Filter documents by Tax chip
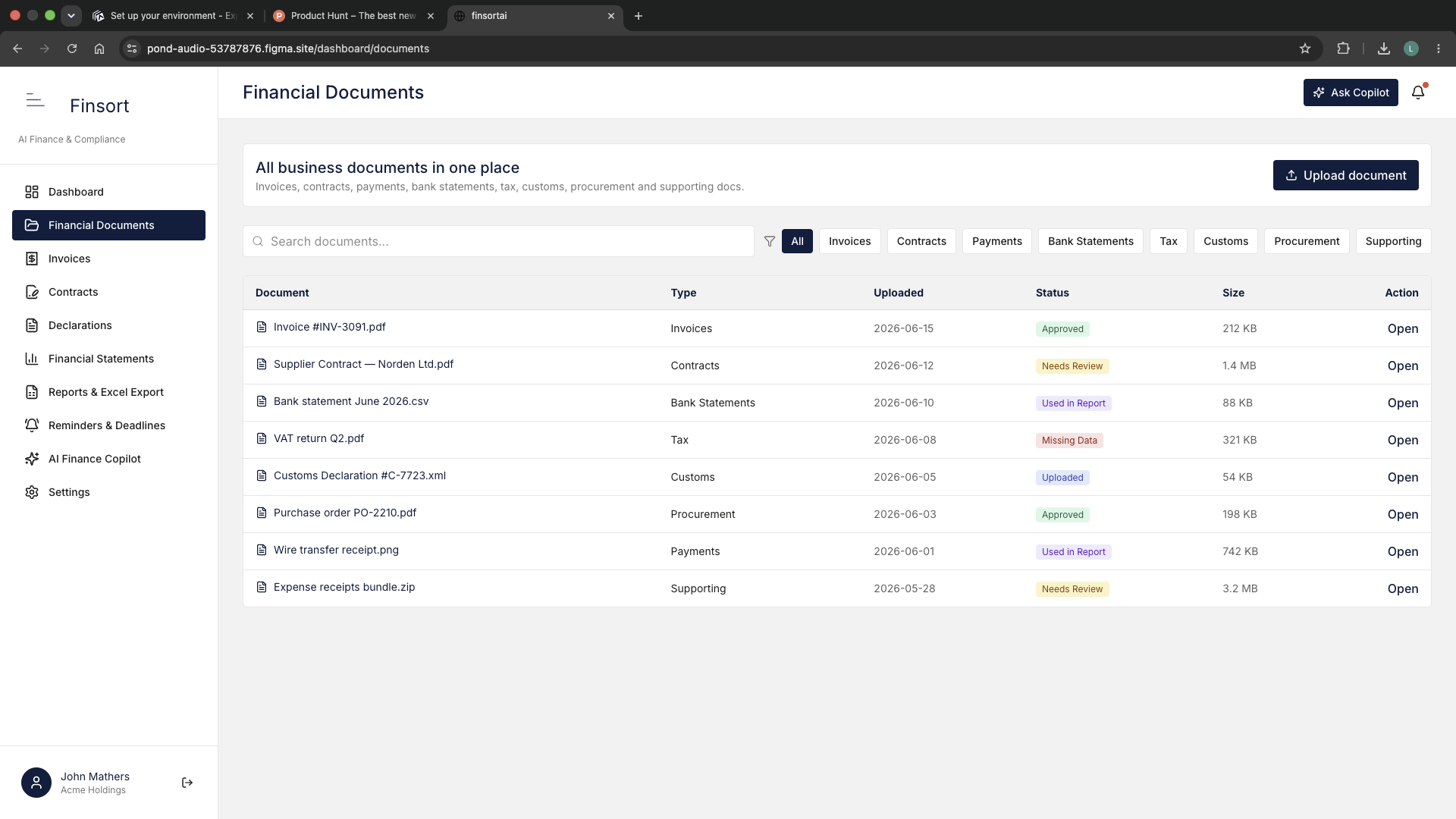Screen dimensions: 1456x819 pyautogui.click(x=1169, y=241)
